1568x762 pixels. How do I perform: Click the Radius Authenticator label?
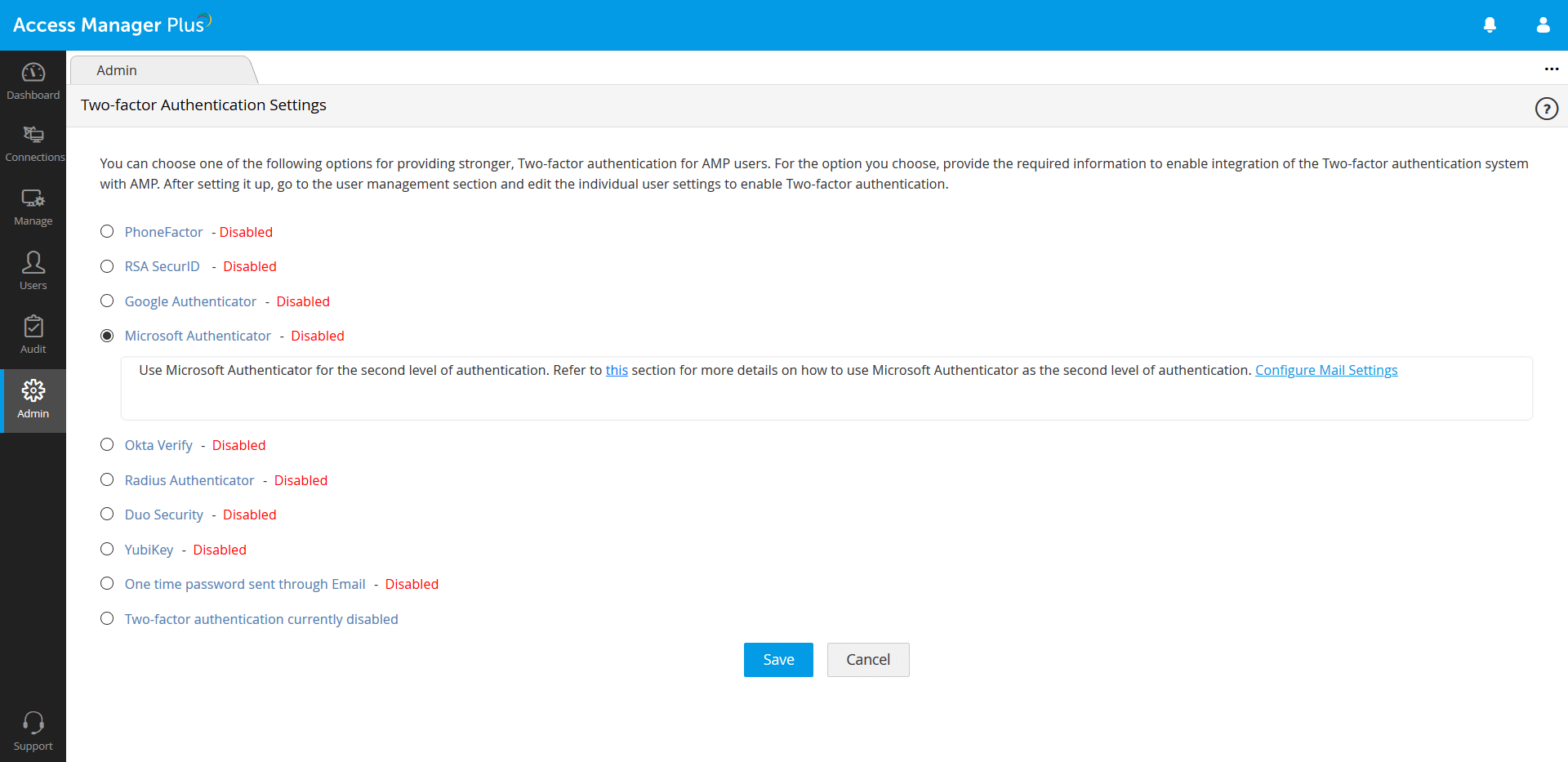189,480
